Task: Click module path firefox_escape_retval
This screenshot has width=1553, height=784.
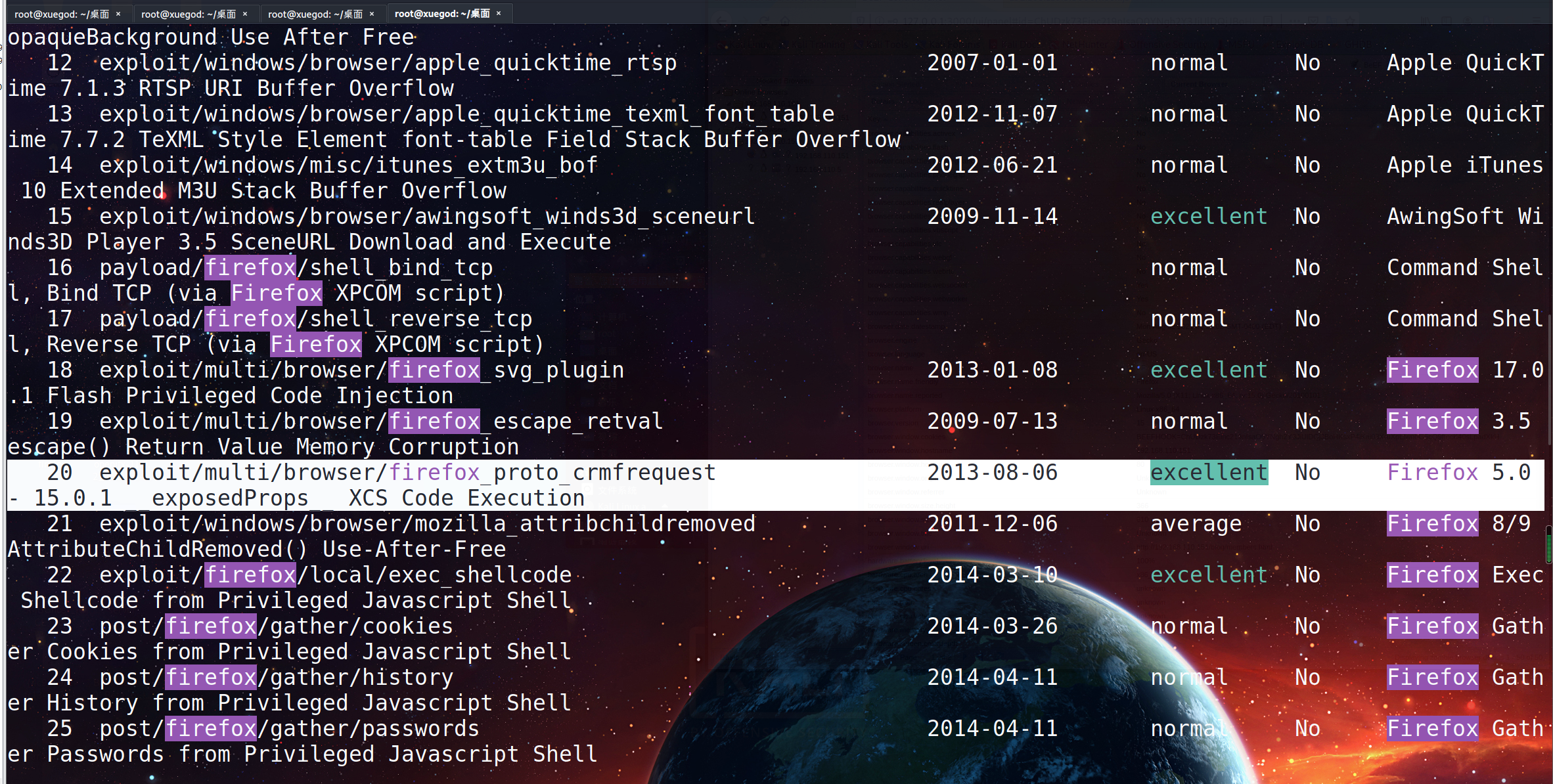Action: [381, 422]
